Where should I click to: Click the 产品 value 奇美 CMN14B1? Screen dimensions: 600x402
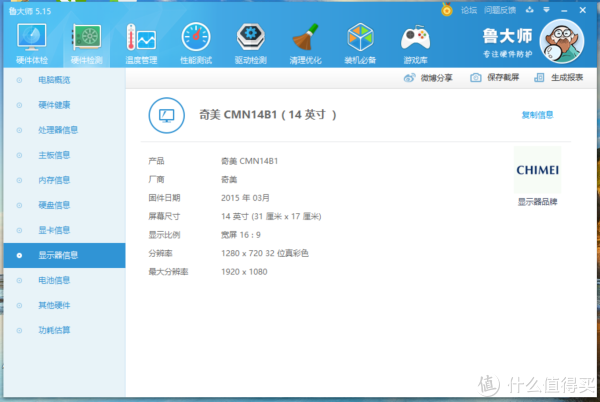pos(249,161)
